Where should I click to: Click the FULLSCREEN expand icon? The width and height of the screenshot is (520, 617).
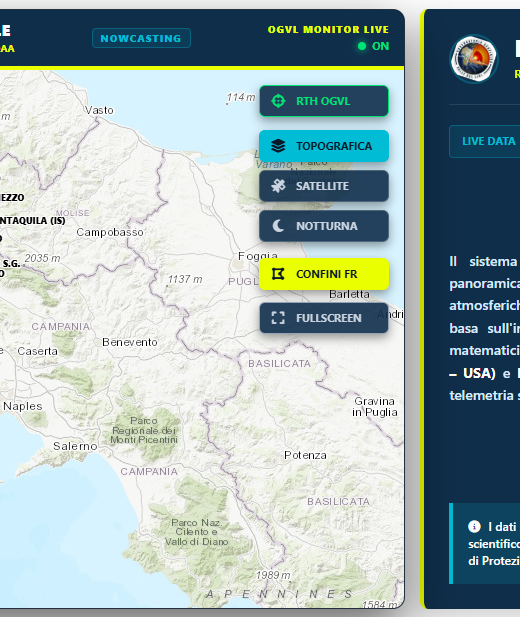278,318
